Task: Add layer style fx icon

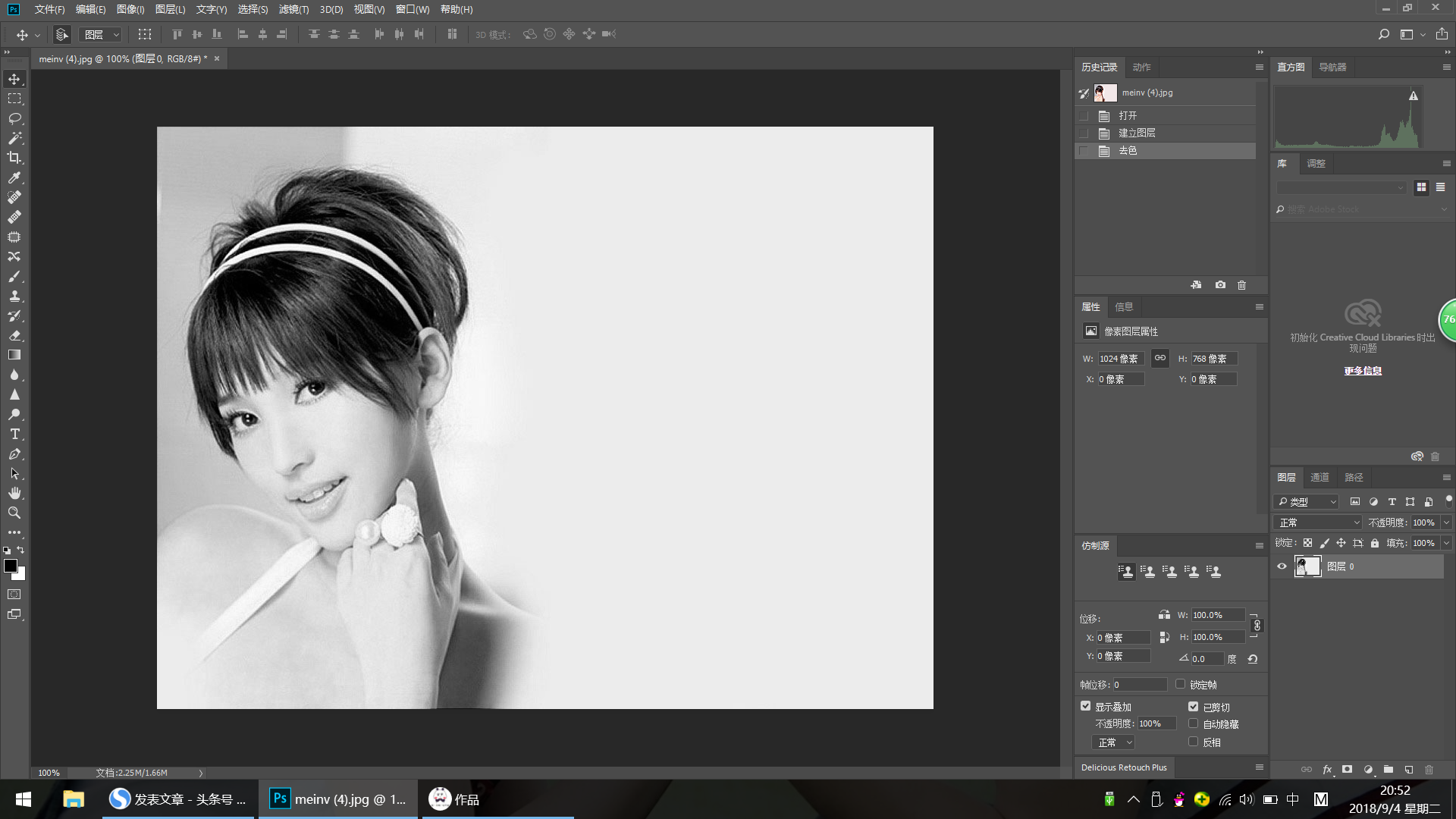Action: click(1327, 769)
